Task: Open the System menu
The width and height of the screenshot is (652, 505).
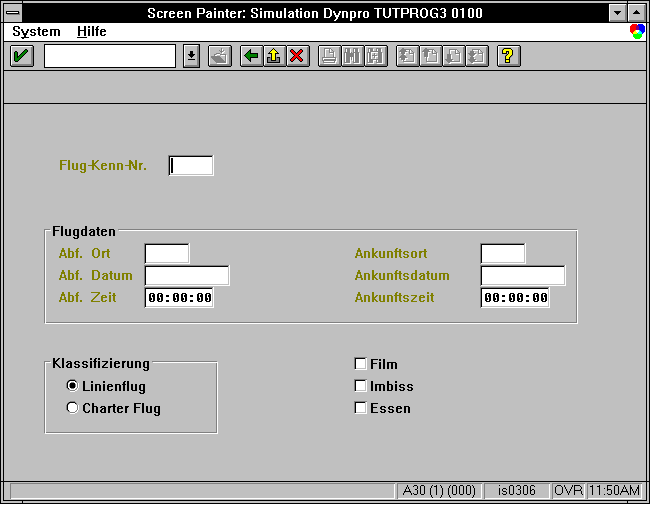Action: 36,32
